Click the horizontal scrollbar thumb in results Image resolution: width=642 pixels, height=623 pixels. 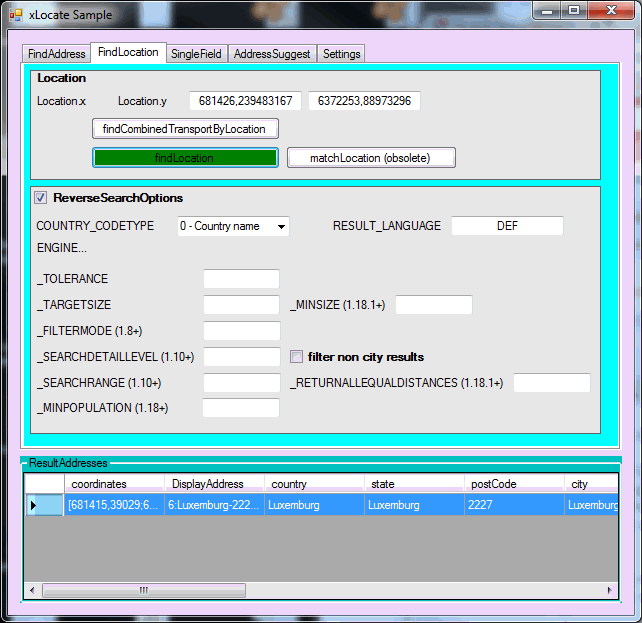pyautogui.click(x=143, y=590)
